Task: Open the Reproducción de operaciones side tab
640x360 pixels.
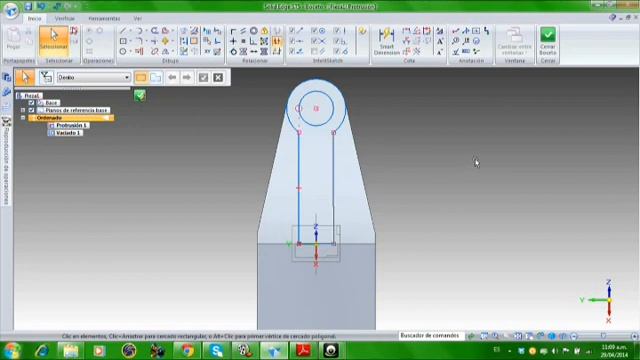Action: [6, 160]
